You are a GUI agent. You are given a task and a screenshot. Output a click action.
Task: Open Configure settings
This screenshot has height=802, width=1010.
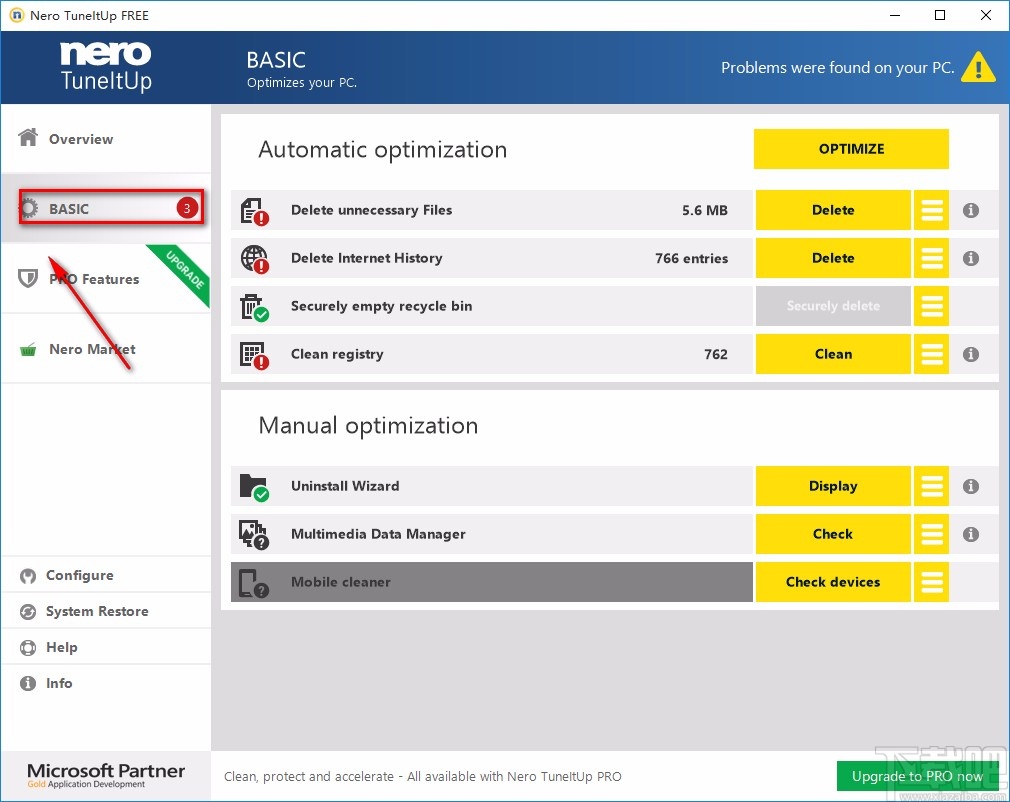pyautogui.click(x=106, y=575)
